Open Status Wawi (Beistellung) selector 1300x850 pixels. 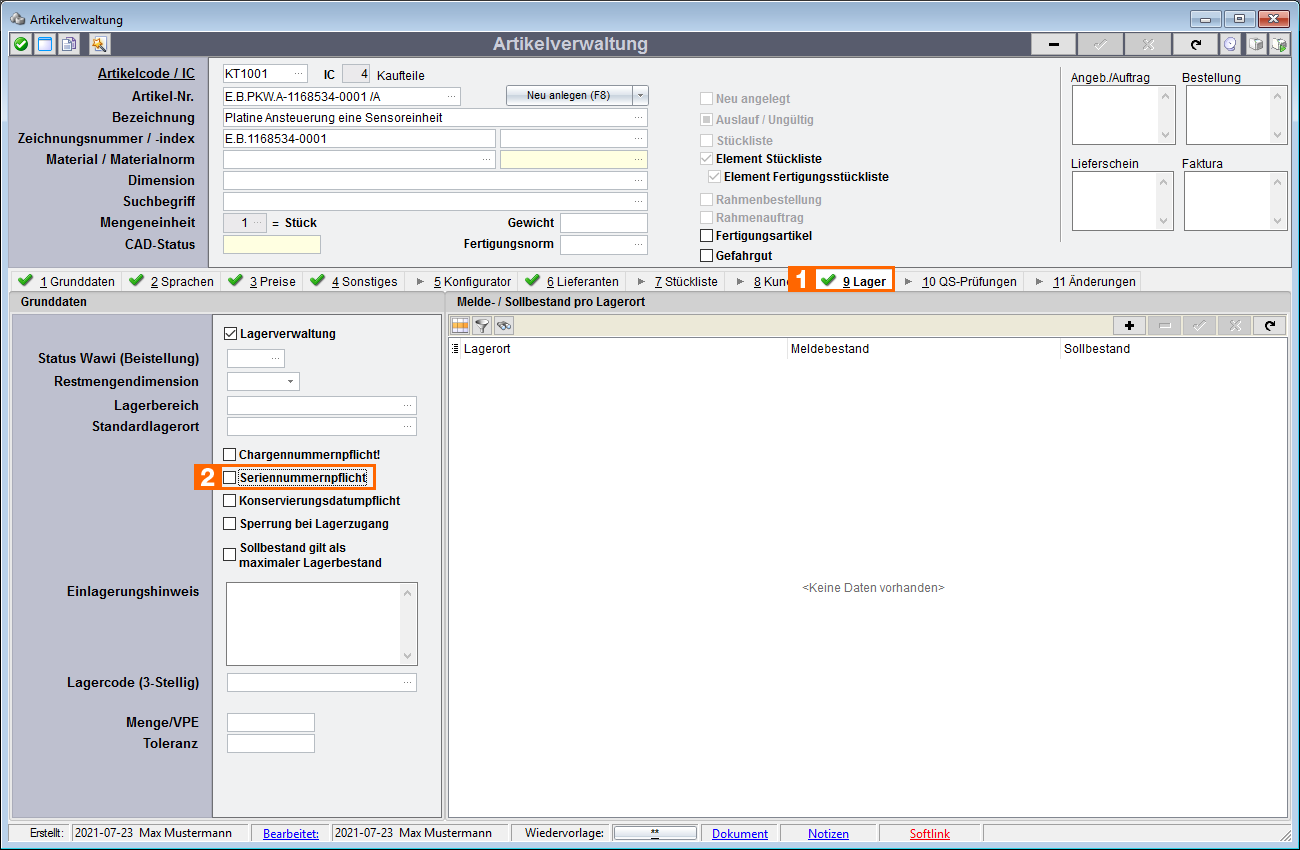coord(275,358)
